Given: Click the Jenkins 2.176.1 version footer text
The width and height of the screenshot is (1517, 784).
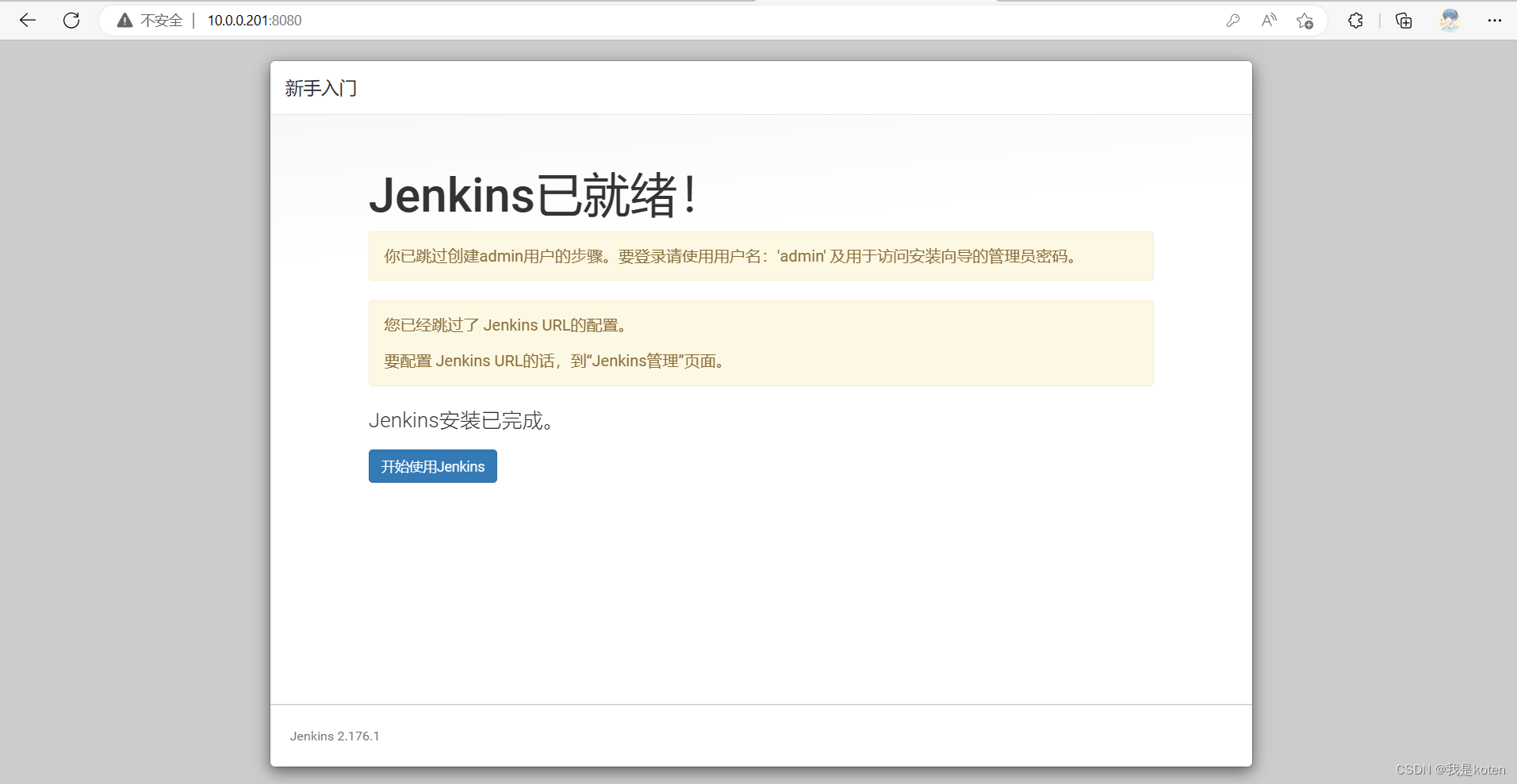Looking at the screenshot, I should pos(335,736).
